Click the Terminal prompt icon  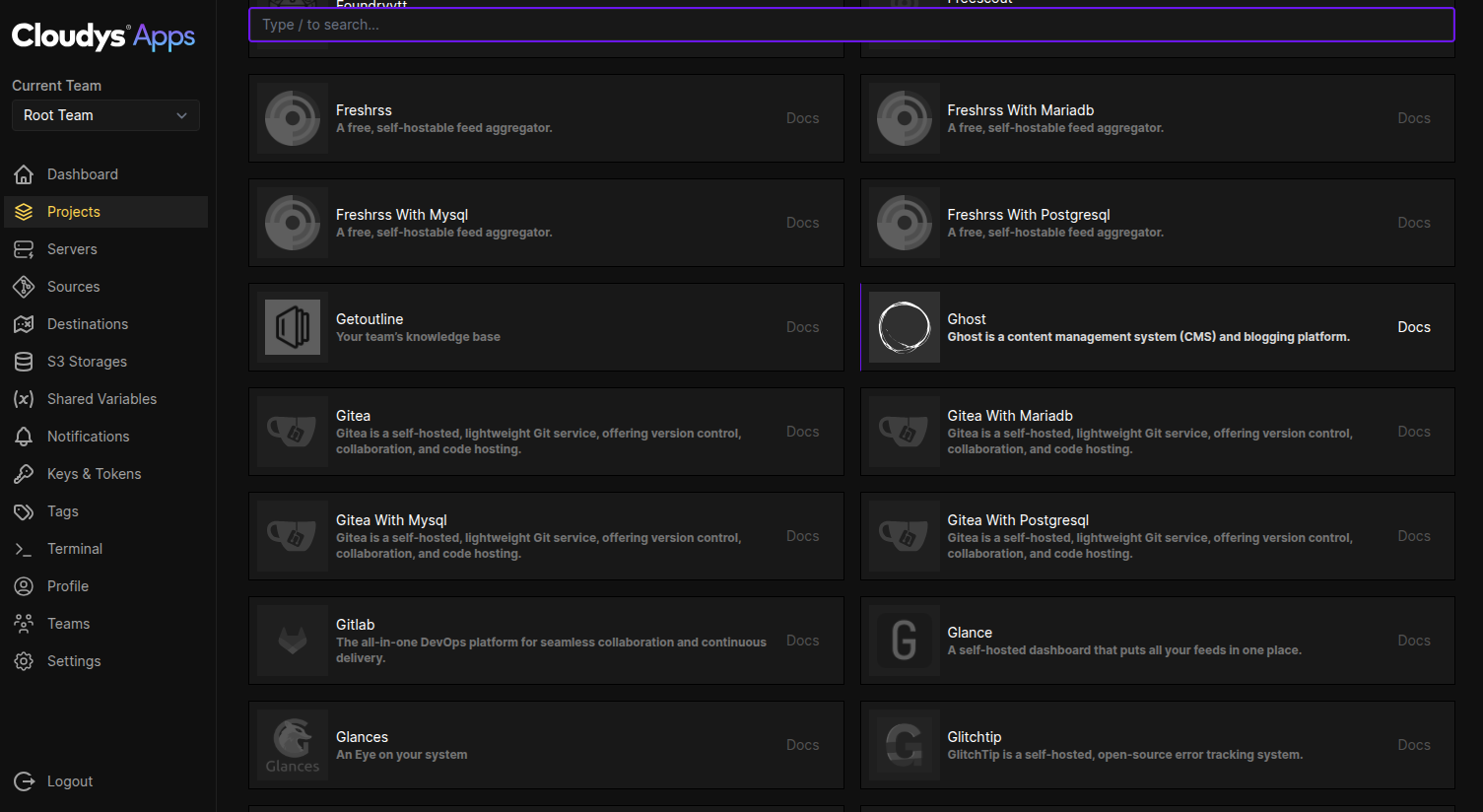(24, 549)
